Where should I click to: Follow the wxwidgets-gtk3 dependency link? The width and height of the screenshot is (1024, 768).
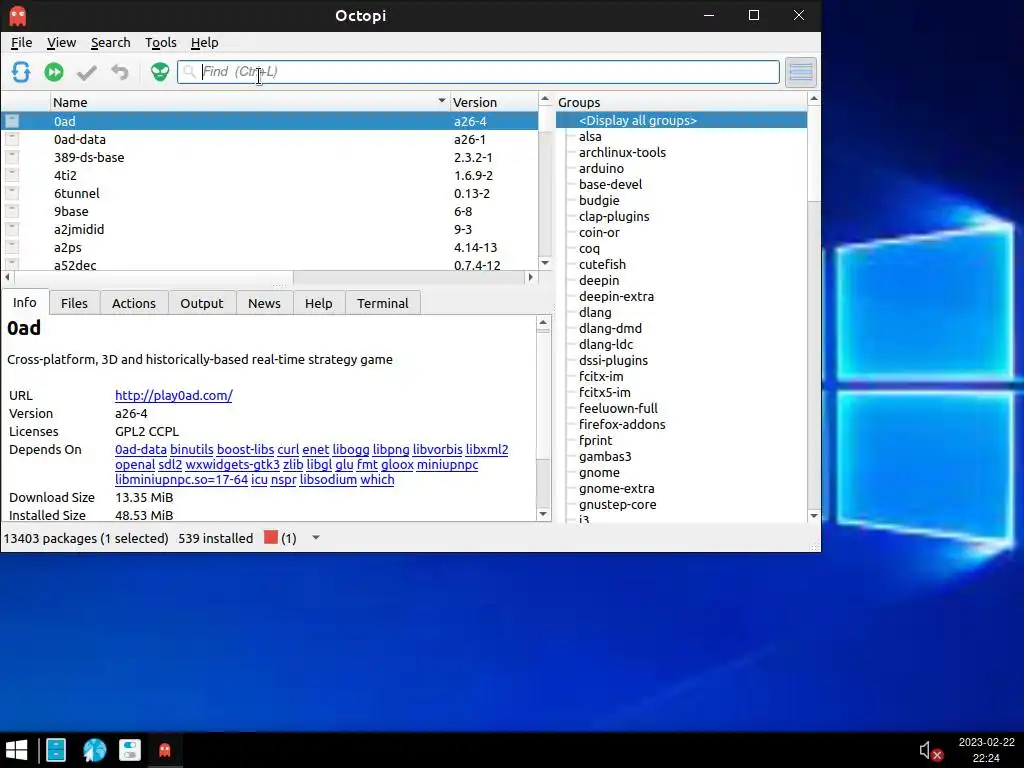coord(232,464)
